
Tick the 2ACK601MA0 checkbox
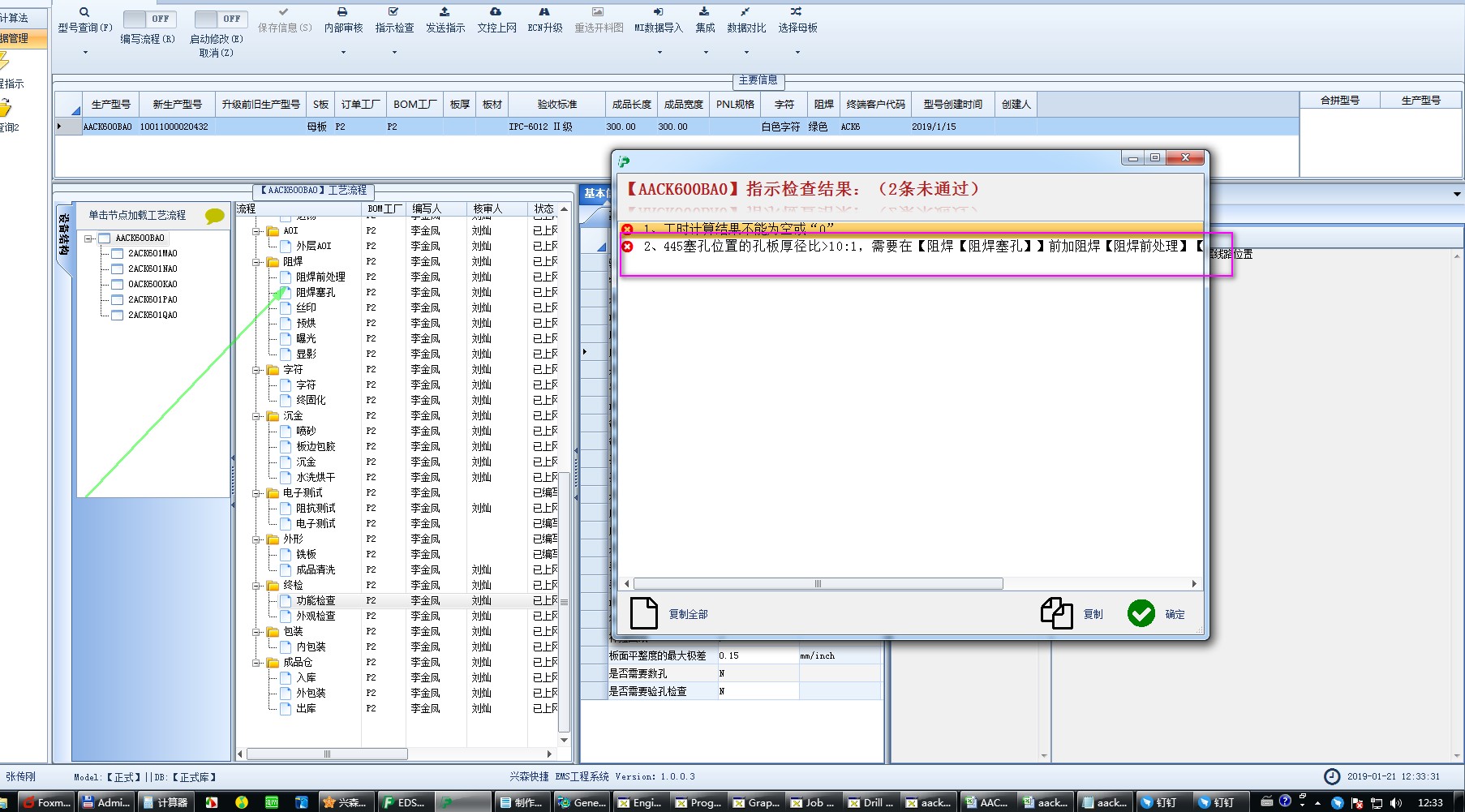117,254
